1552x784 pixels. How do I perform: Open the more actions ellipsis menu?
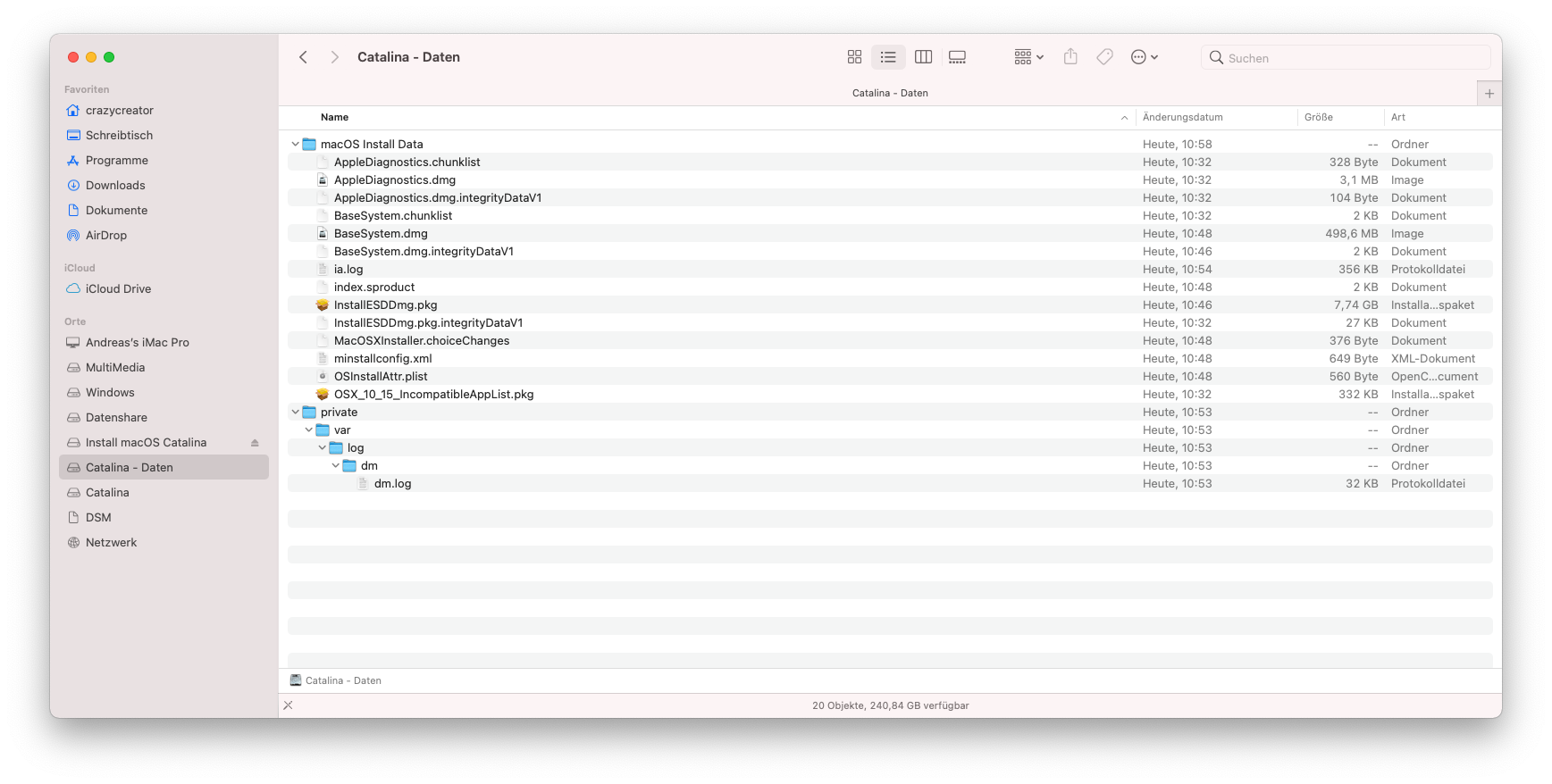coord(1144,57)
